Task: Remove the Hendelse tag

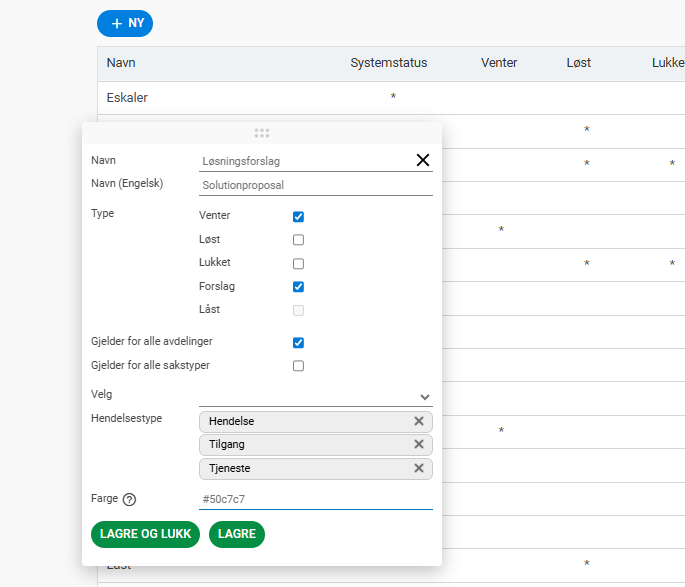Action: (x=419, y=421)
